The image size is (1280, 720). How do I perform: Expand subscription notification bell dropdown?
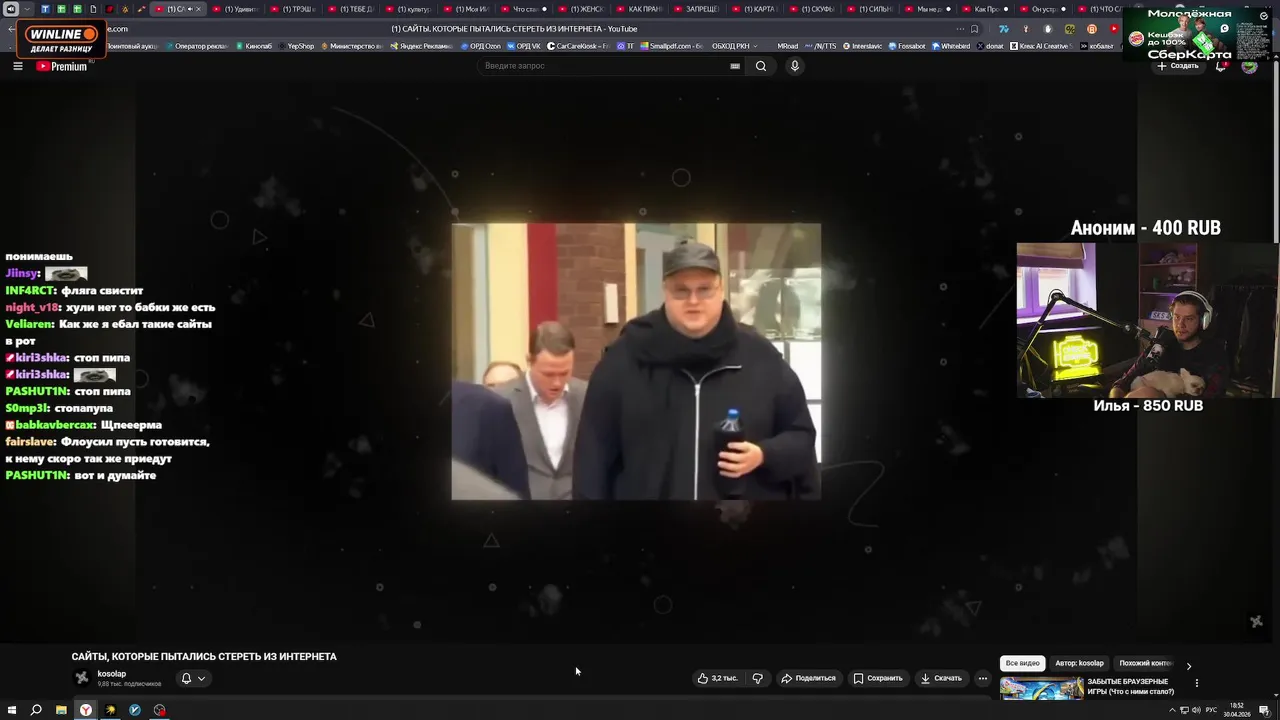pyautogui.click(x=193, y=678)
